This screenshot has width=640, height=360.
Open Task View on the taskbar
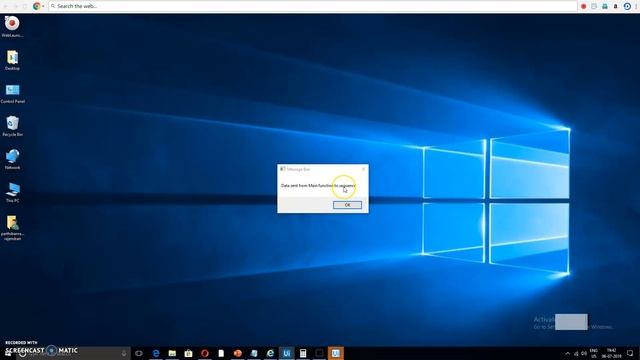point(139,353)
